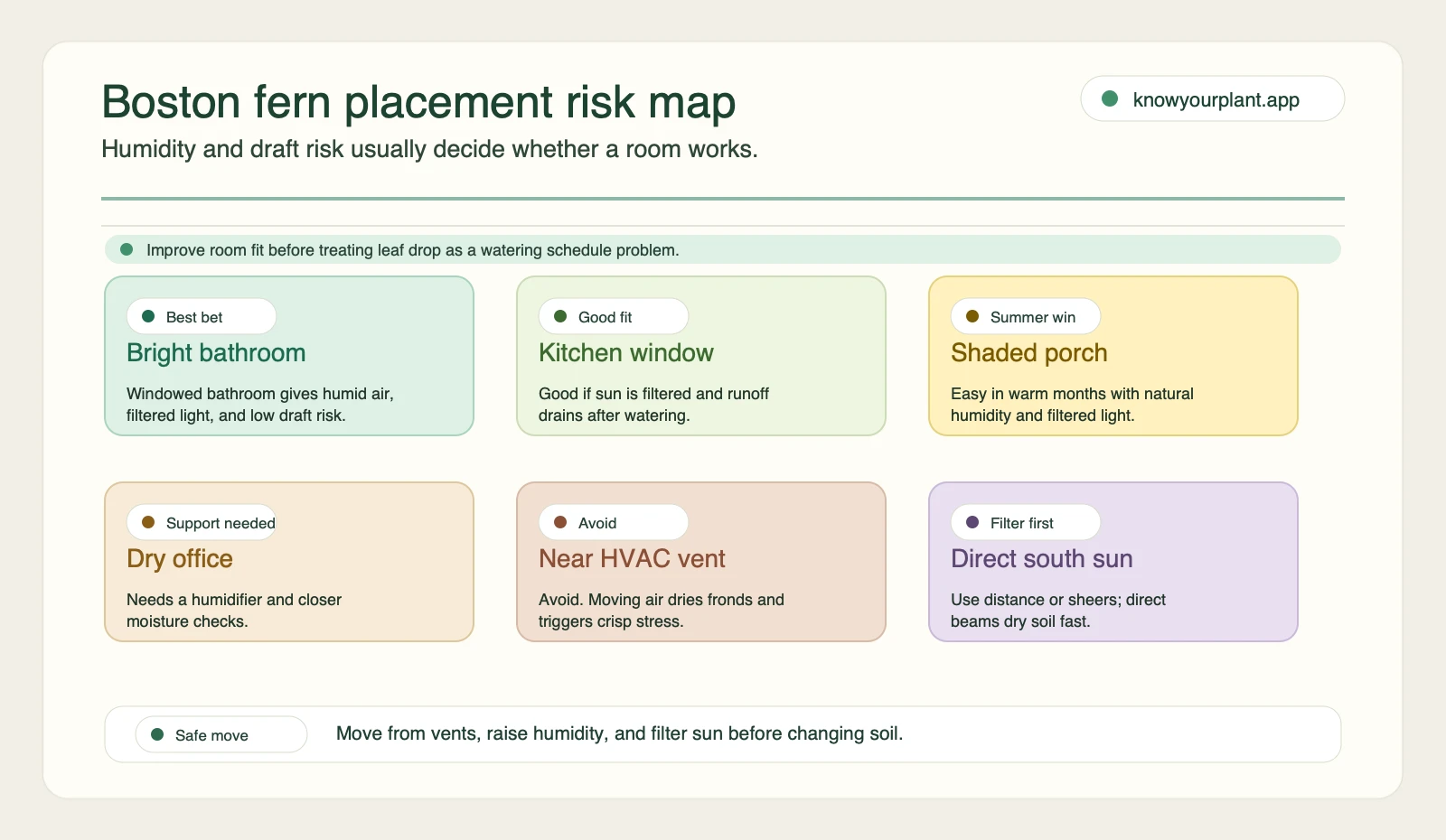Open the knowyourplant.app link badge

click(1212, 98)
